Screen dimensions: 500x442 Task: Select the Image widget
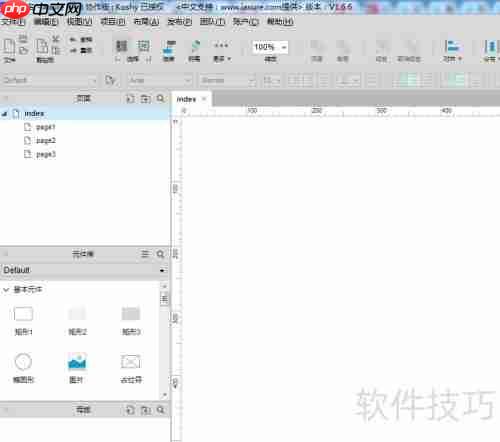coord(77,368)
